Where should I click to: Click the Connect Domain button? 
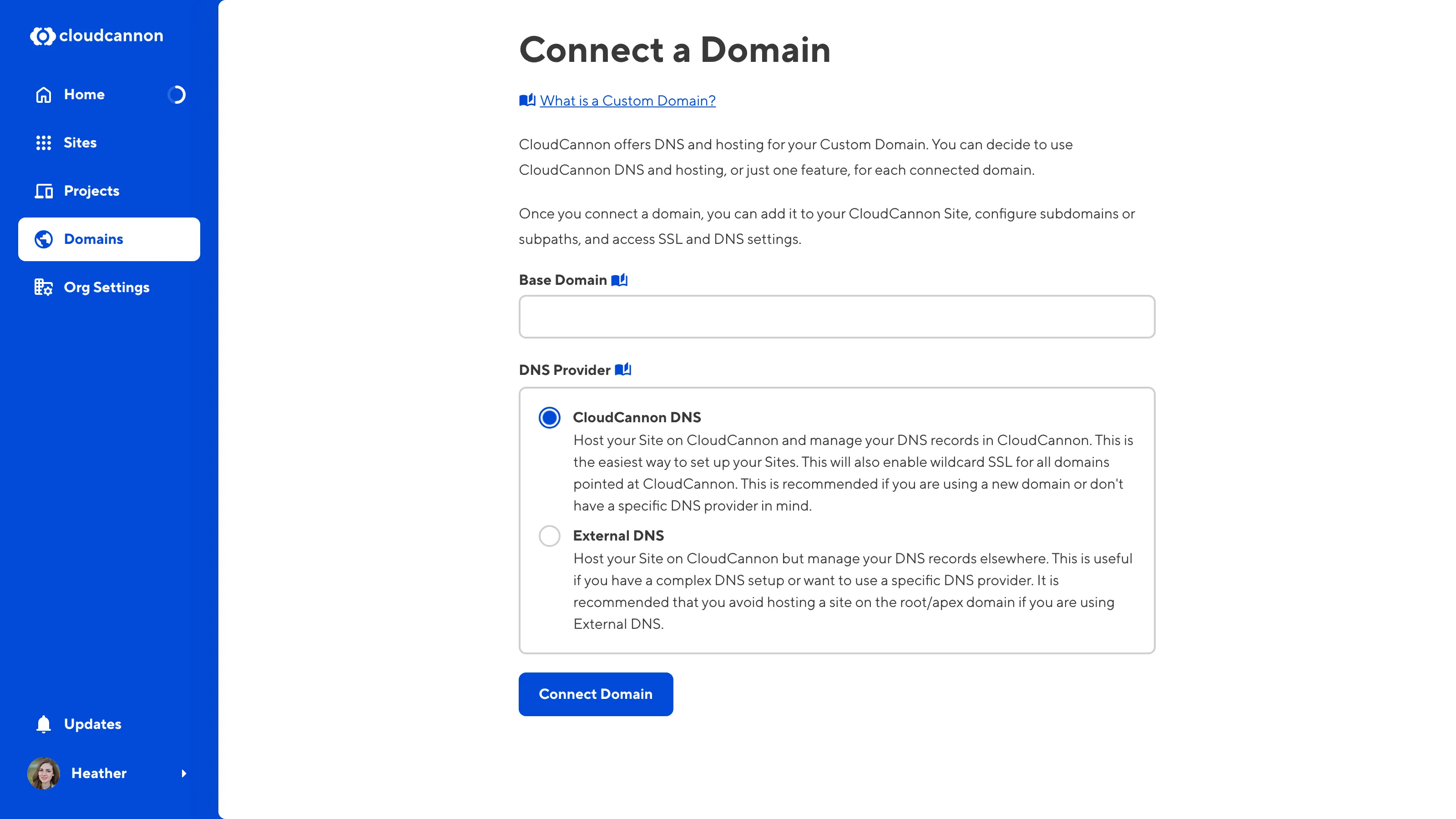point(595,694)
